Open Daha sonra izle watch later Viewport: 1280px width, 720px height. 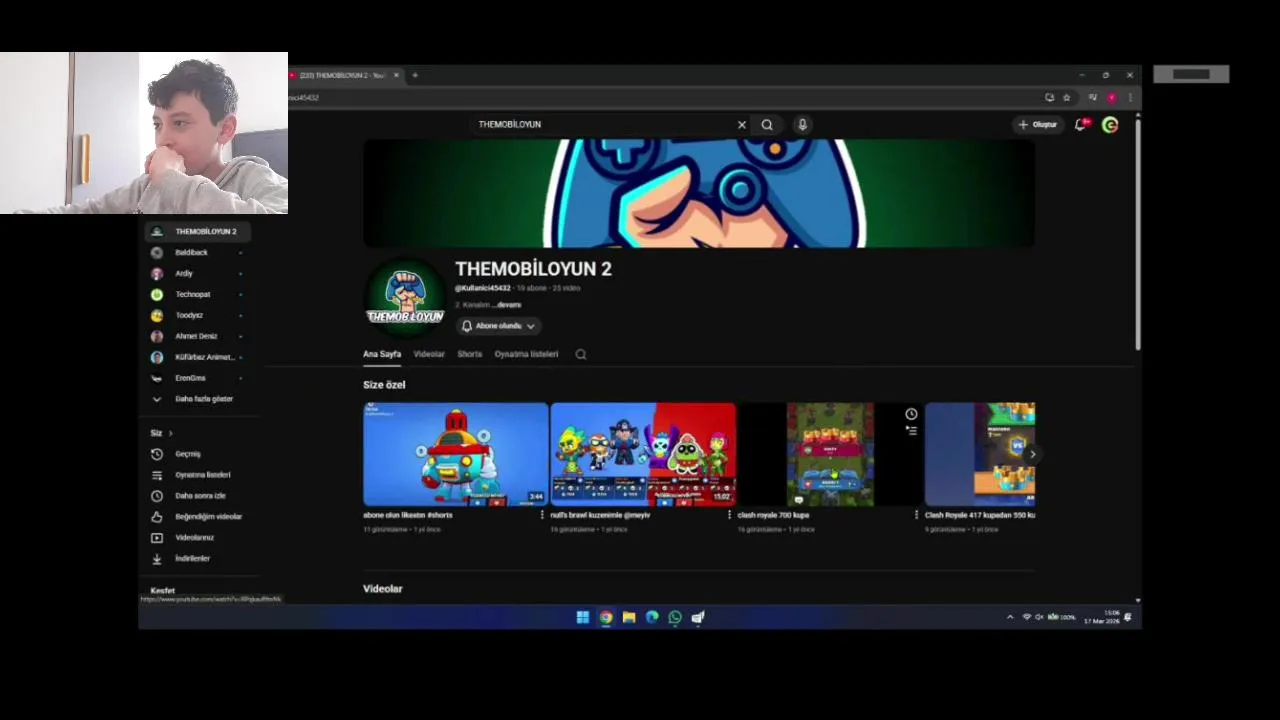196,496
